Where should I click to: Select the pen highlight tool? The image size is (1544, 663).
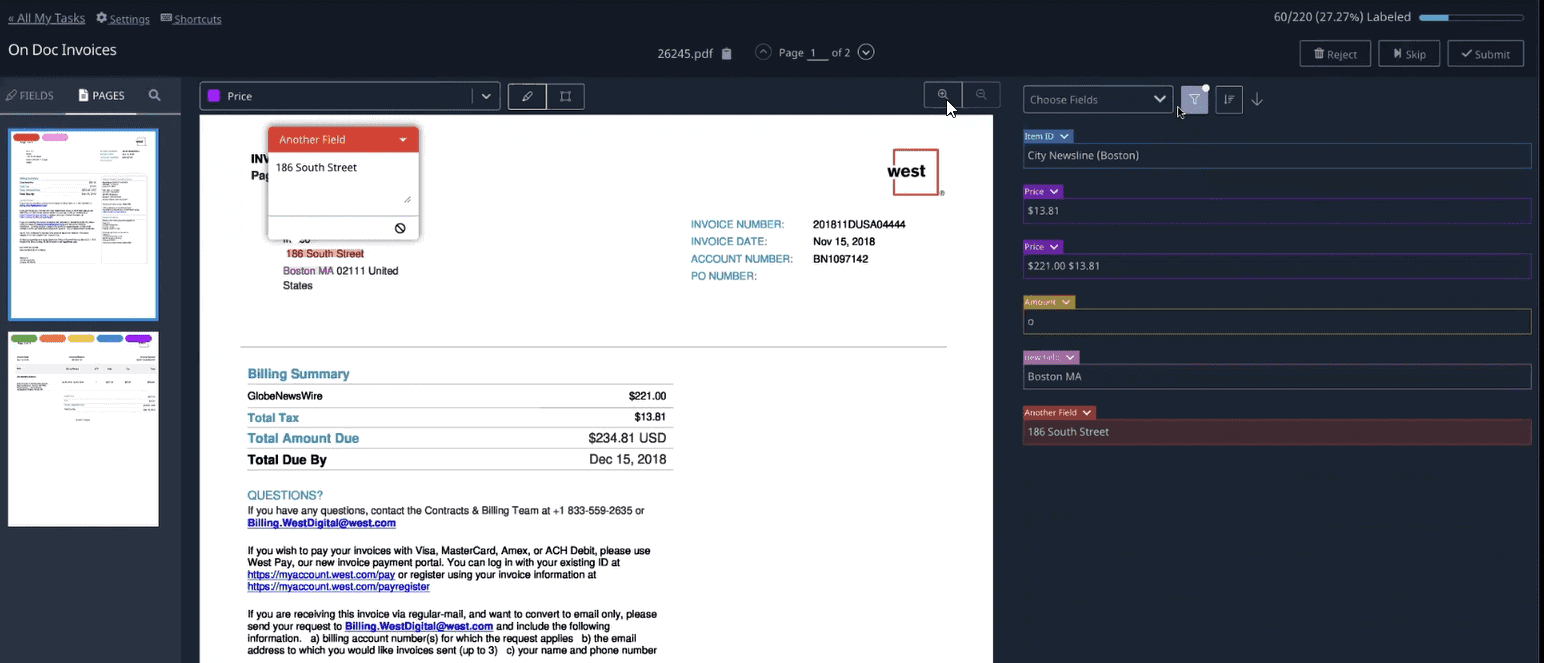click(x=527, y=96)
